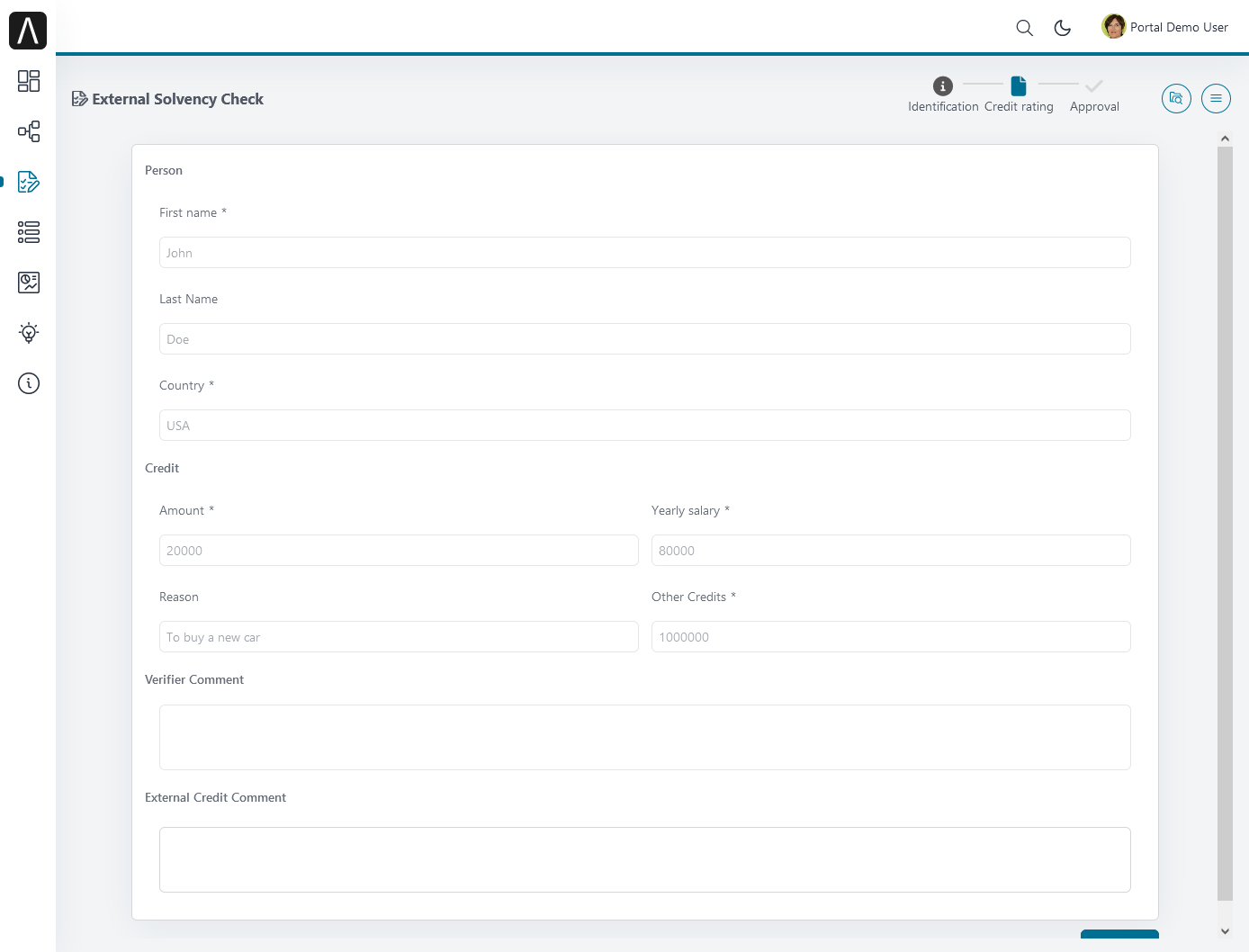Click the scrollbar up arrow
Image resolution: width=1249 pixels, height=952 pixels.
point(1225,139)
